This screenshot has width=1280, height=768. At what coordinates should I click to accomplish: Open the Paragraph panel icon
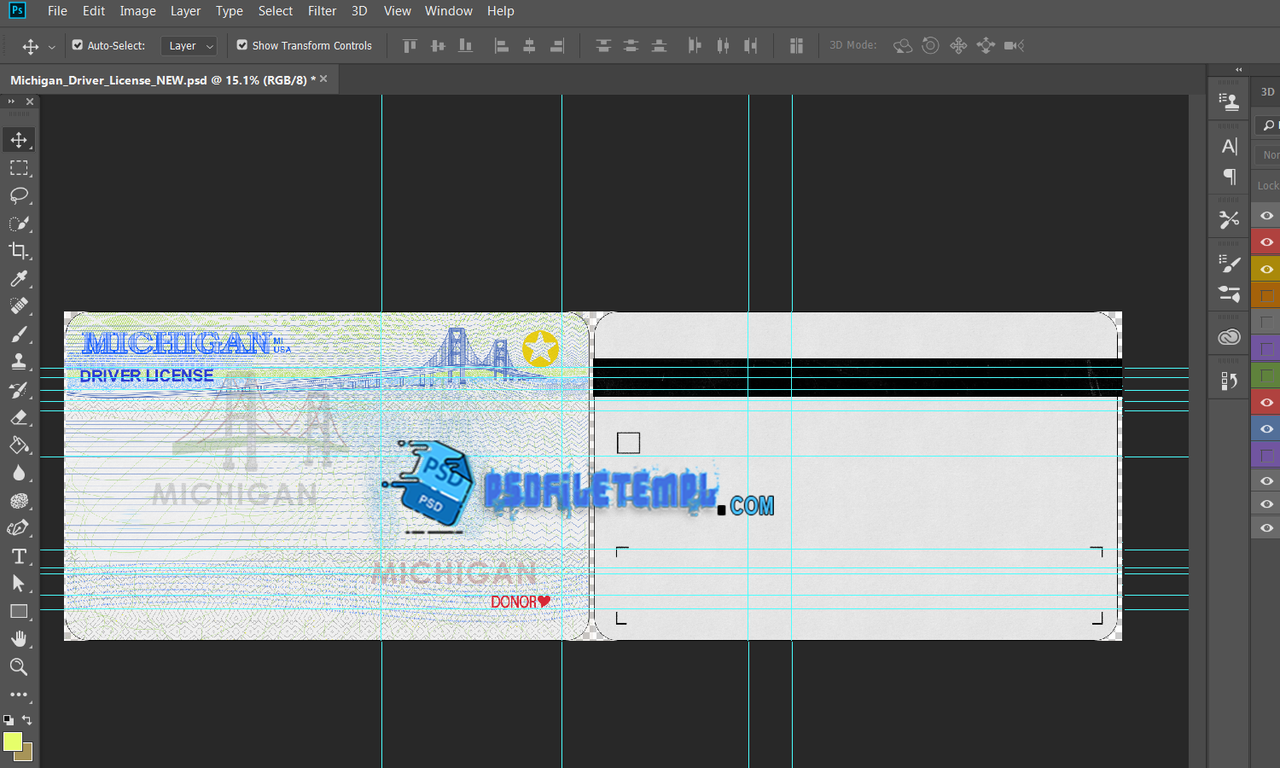pyautogui.click(x=1230, y=177)
